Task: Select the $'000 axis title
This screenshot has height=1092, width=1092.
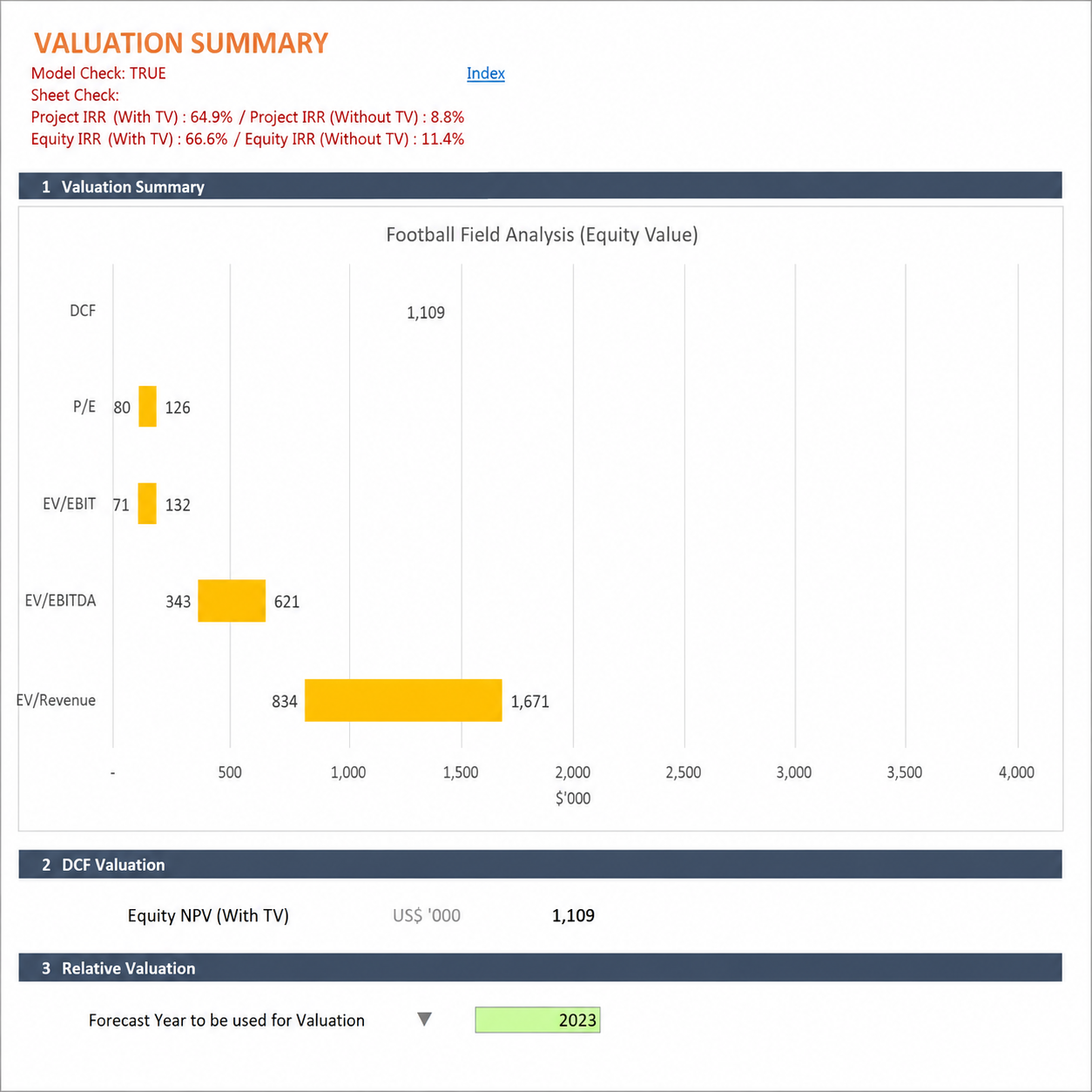Action: click(573, 799)
